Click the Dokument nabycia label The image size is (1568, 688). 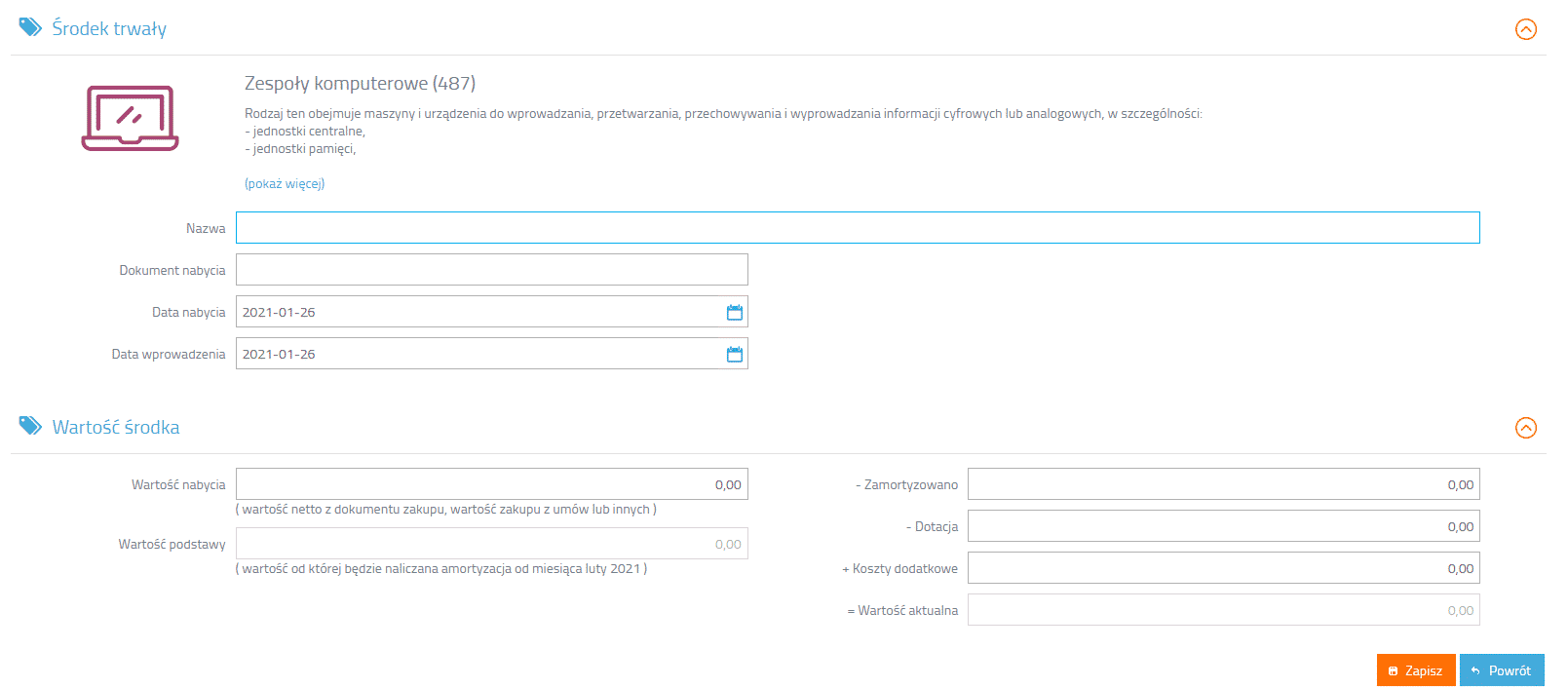172,270
